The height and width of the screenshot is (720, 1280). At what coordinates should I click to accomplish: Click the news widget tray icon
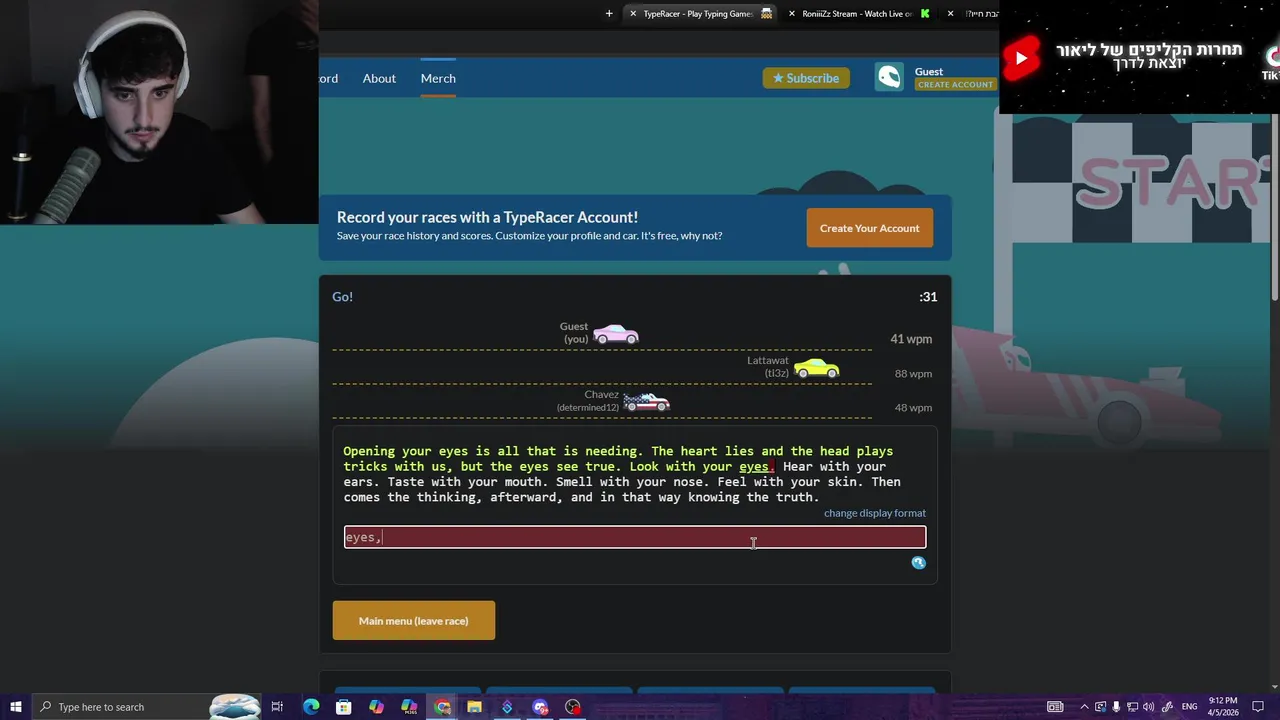tap(1055, 707)
